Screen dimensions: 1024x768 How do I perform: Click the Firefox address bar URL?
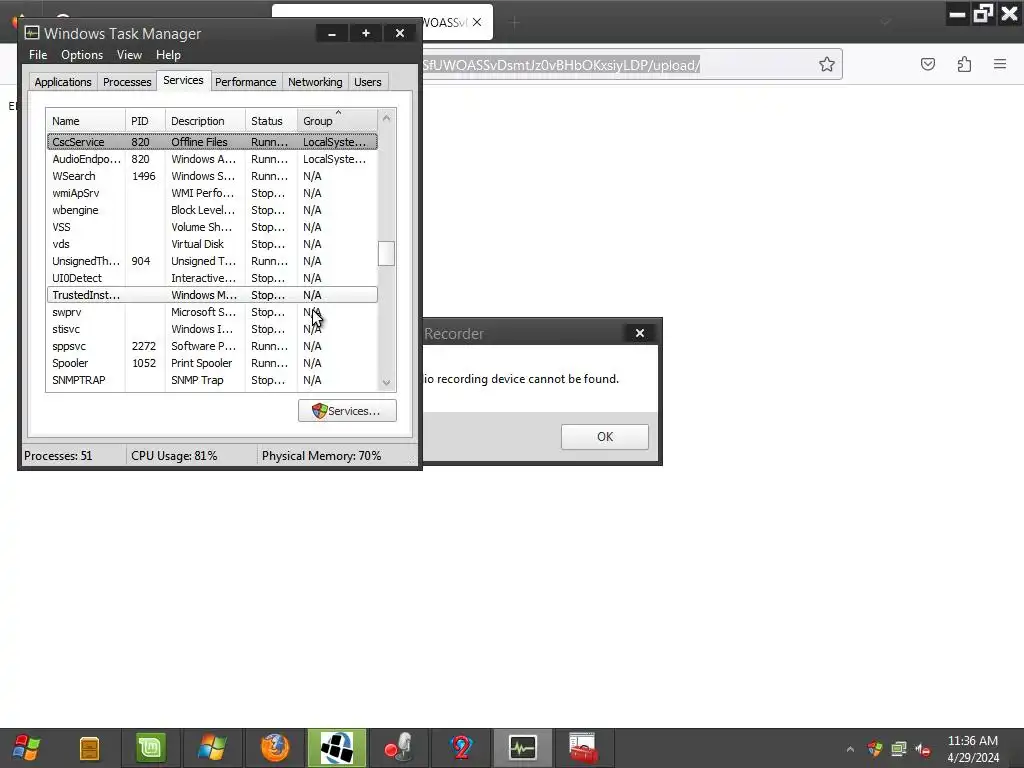pyautogui.click(x=562, y=65)
